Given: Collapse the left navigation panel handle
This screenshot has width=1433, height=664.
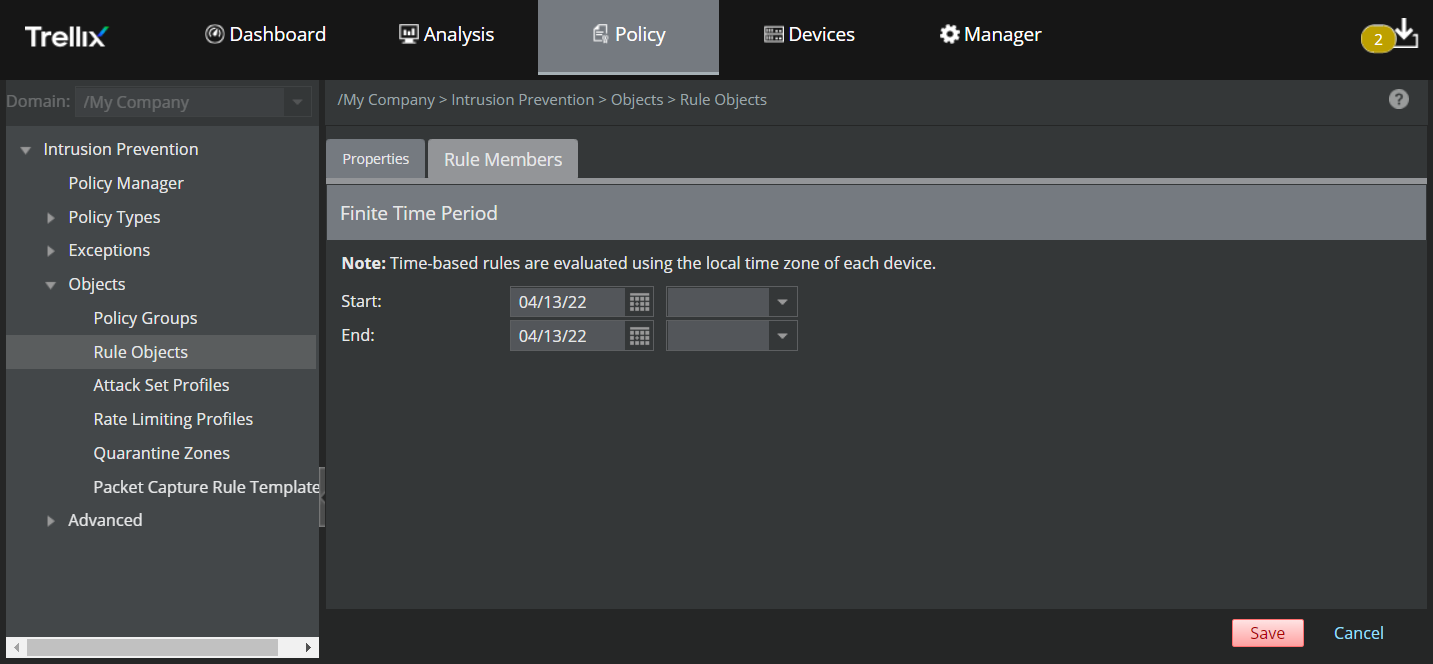Looking at the screenshot, I should [x=322, y=497].
